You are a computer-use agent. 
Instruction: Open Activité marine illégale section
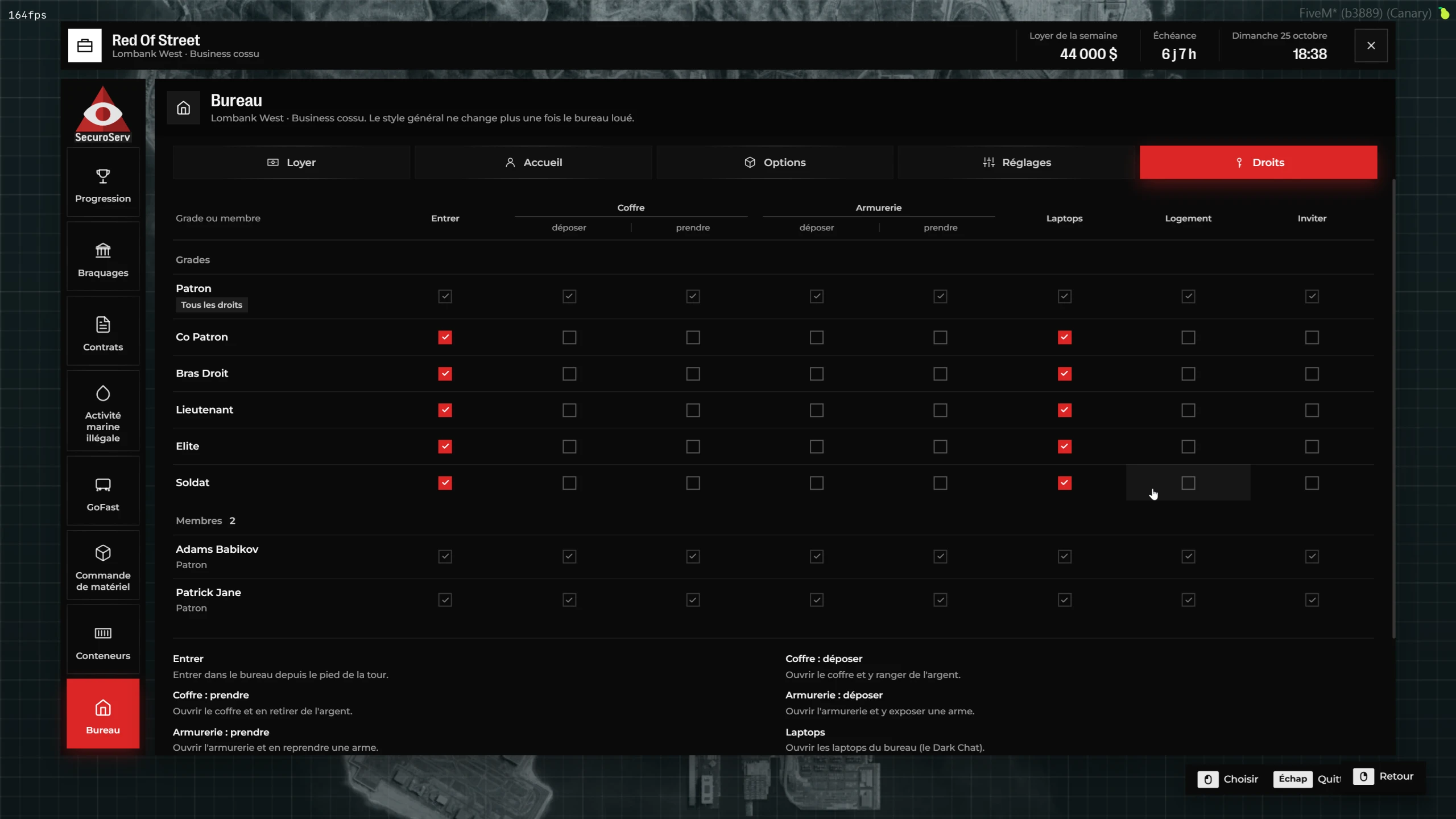point(103,411)
